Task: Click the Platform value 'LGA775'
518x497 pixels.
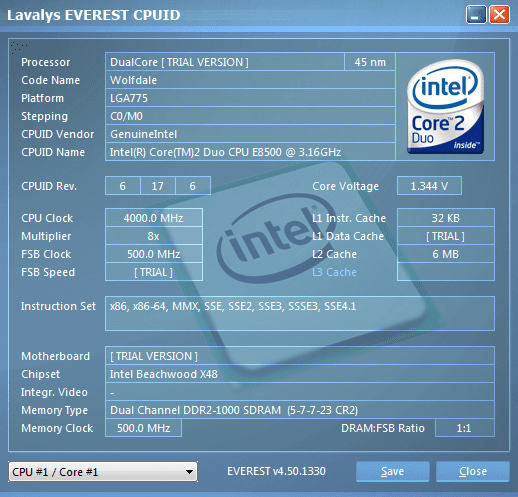Action: click(x=250, y=98)
